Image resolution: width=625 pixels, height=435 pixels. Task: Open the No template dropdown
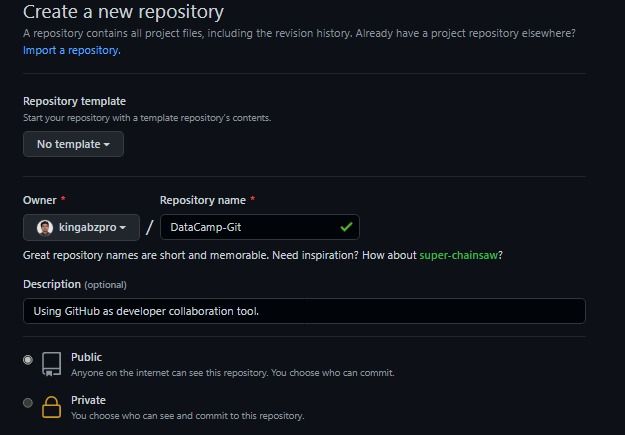click(73, 144)
